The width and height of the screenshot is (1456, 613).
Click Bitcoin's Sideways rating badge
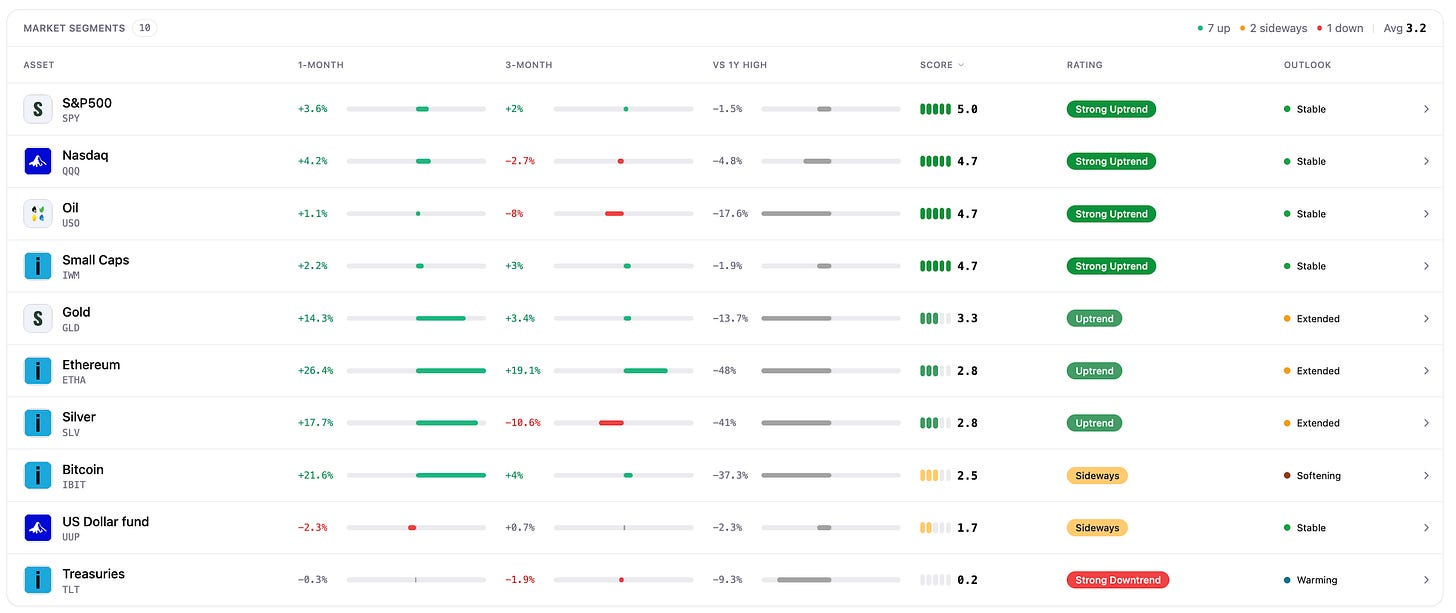(x=1097, y=475)
